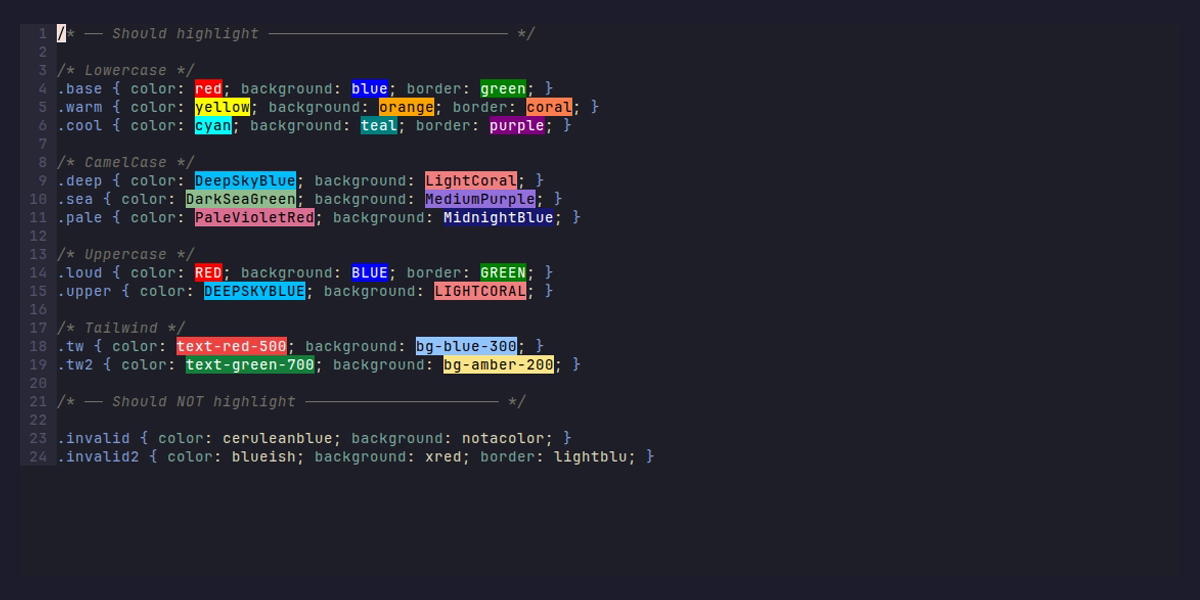Click the .loud selector

coord(80,273)
